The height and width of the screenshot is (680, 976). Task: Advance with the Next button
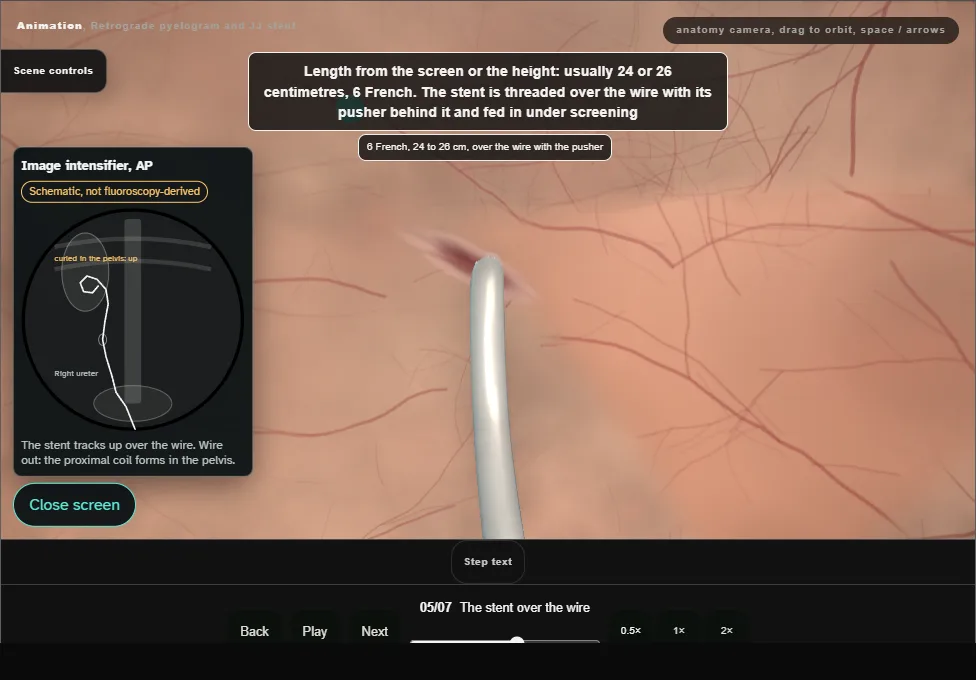click(x=375, y=631)
